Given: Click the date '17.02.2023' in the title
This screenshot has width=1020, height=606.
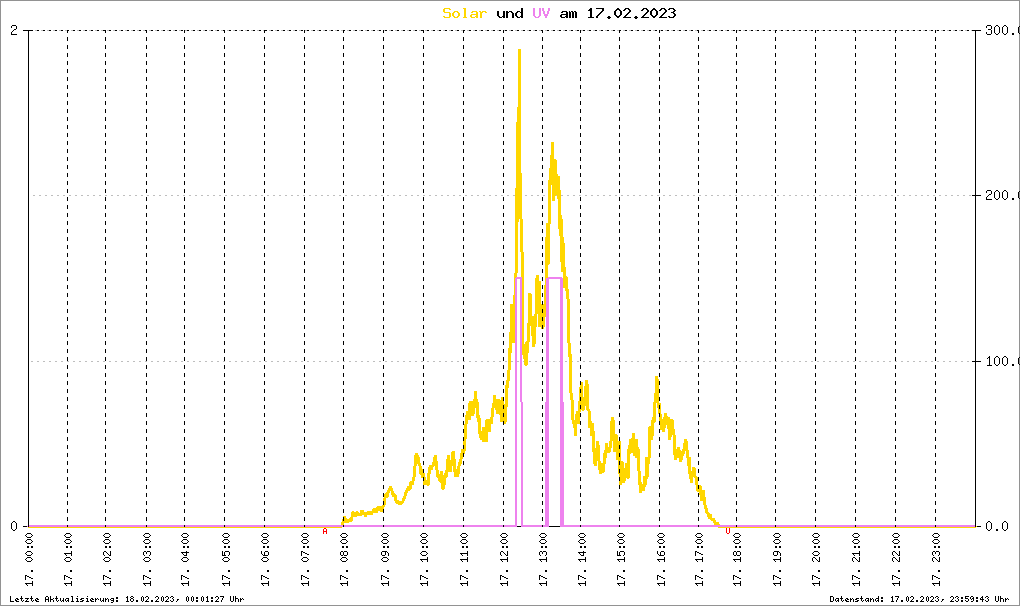Looking at the screenshot, I should [631, 13].
